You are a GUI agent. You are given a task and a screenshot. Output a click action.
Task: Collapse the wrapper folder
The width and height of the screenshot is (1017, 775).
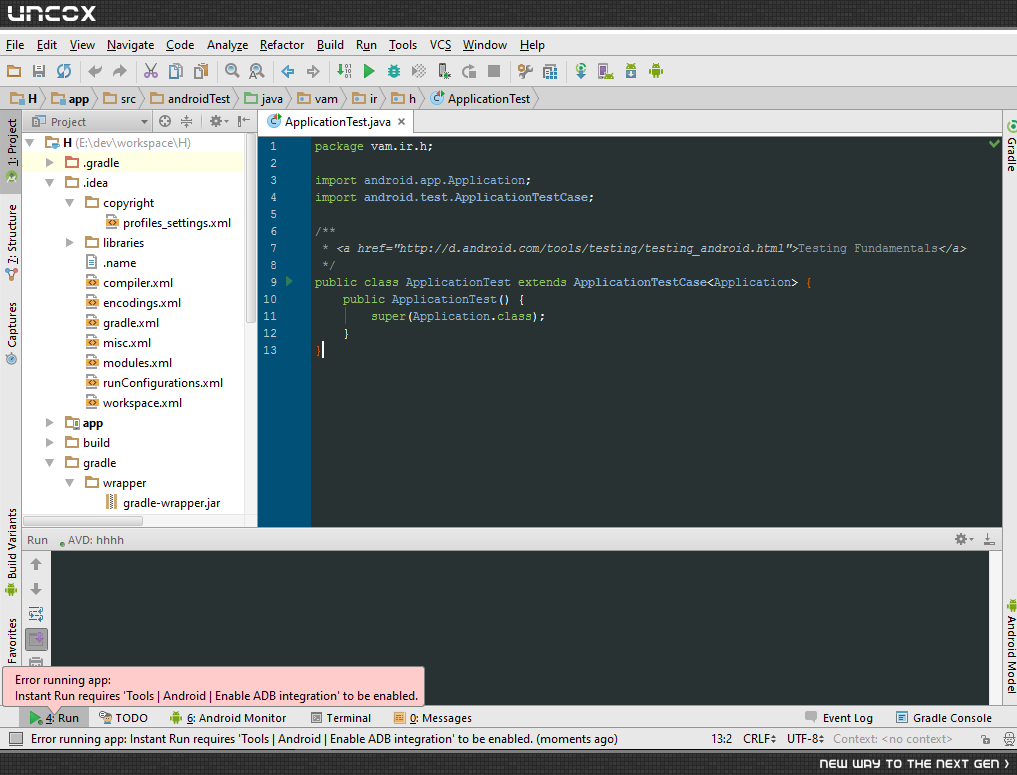tap(69, 483)
